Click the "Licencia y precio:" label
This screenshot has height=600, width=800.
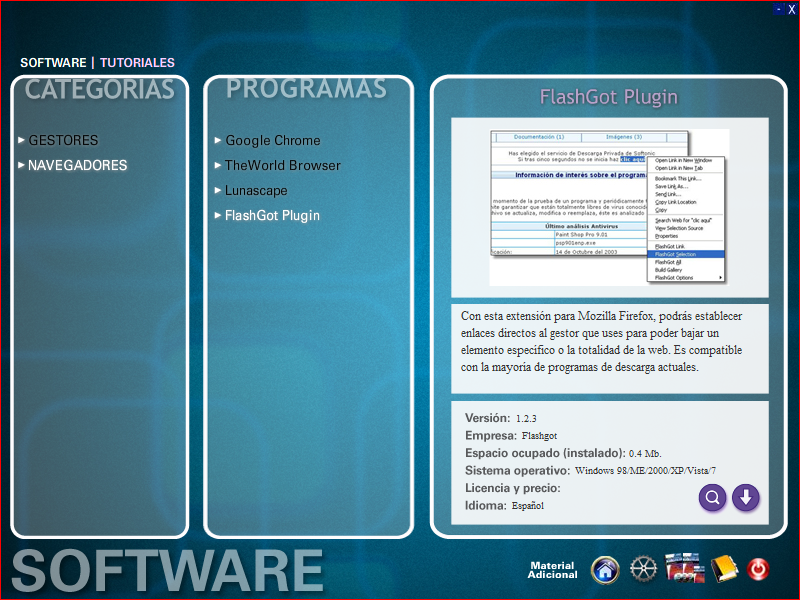click(x=513, y=488)
